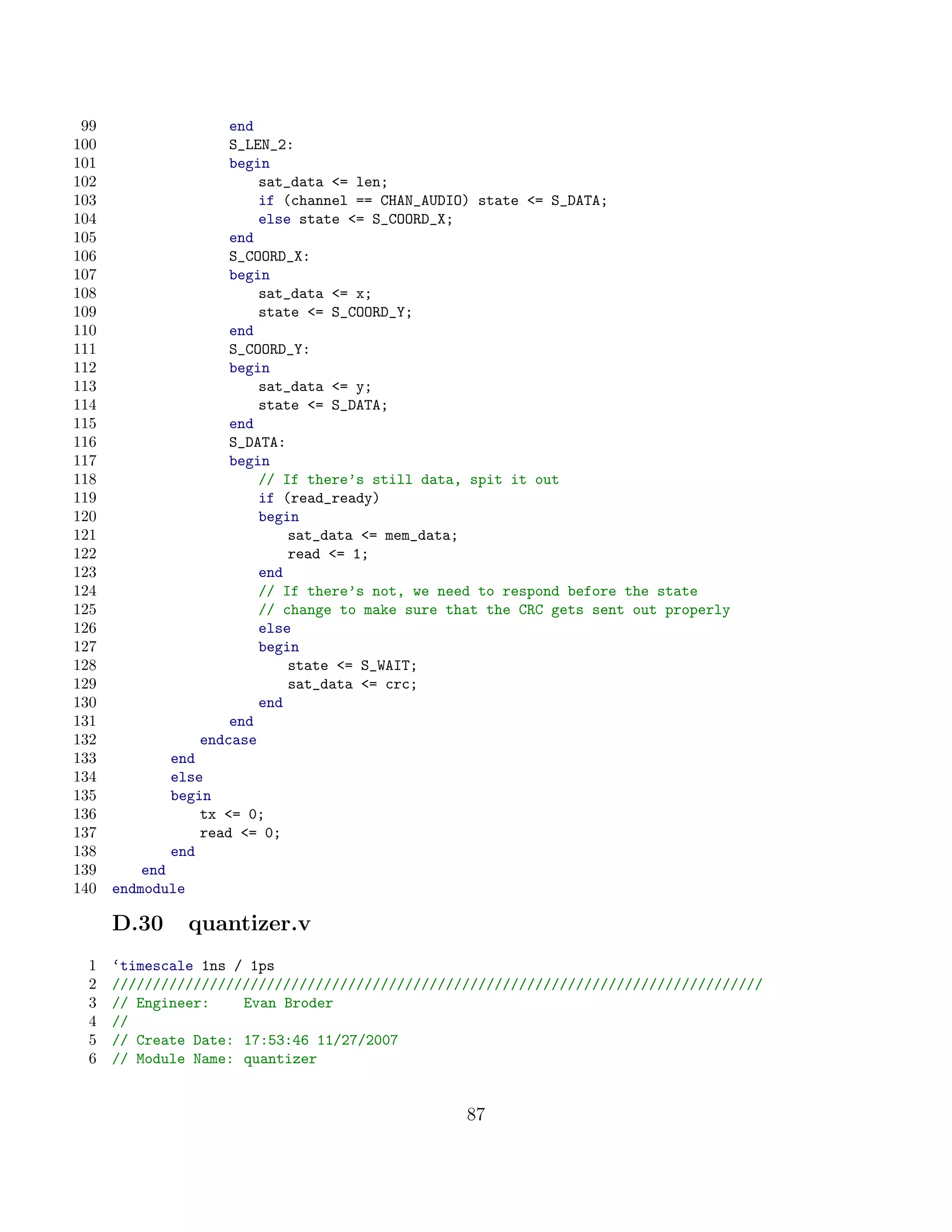Click the 'else' keyword on line 134
This screenshot has height=1232, width=952.
pyautogui.click(x=187, y=777)
